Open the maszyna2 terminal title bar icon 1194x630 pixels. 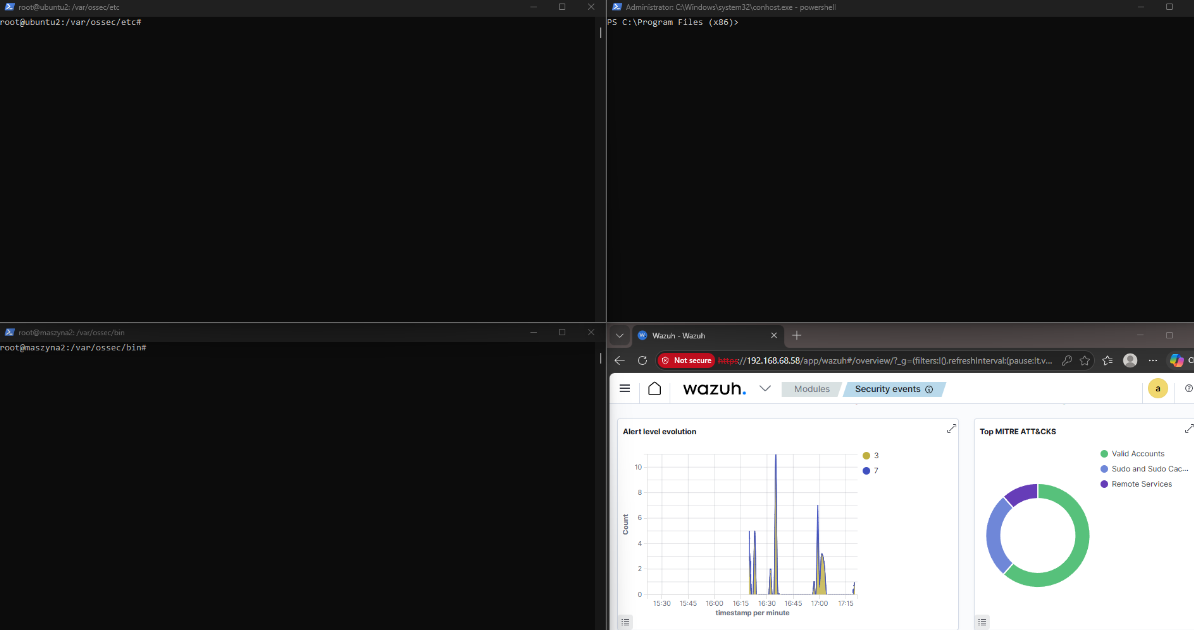click(x=10, y=332)
